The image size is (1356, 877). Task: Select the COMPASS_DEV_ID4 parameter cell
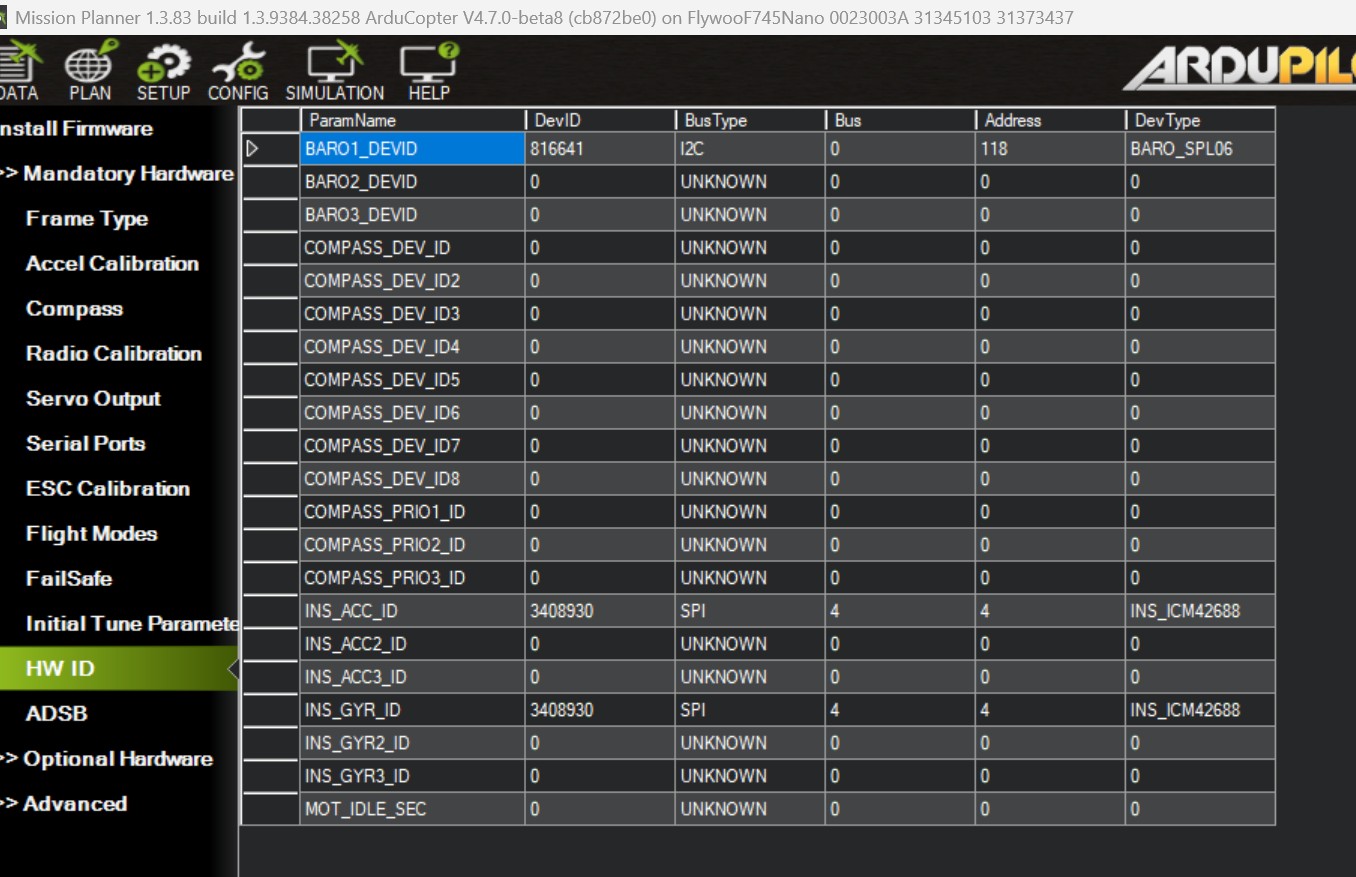click(413, 347)
